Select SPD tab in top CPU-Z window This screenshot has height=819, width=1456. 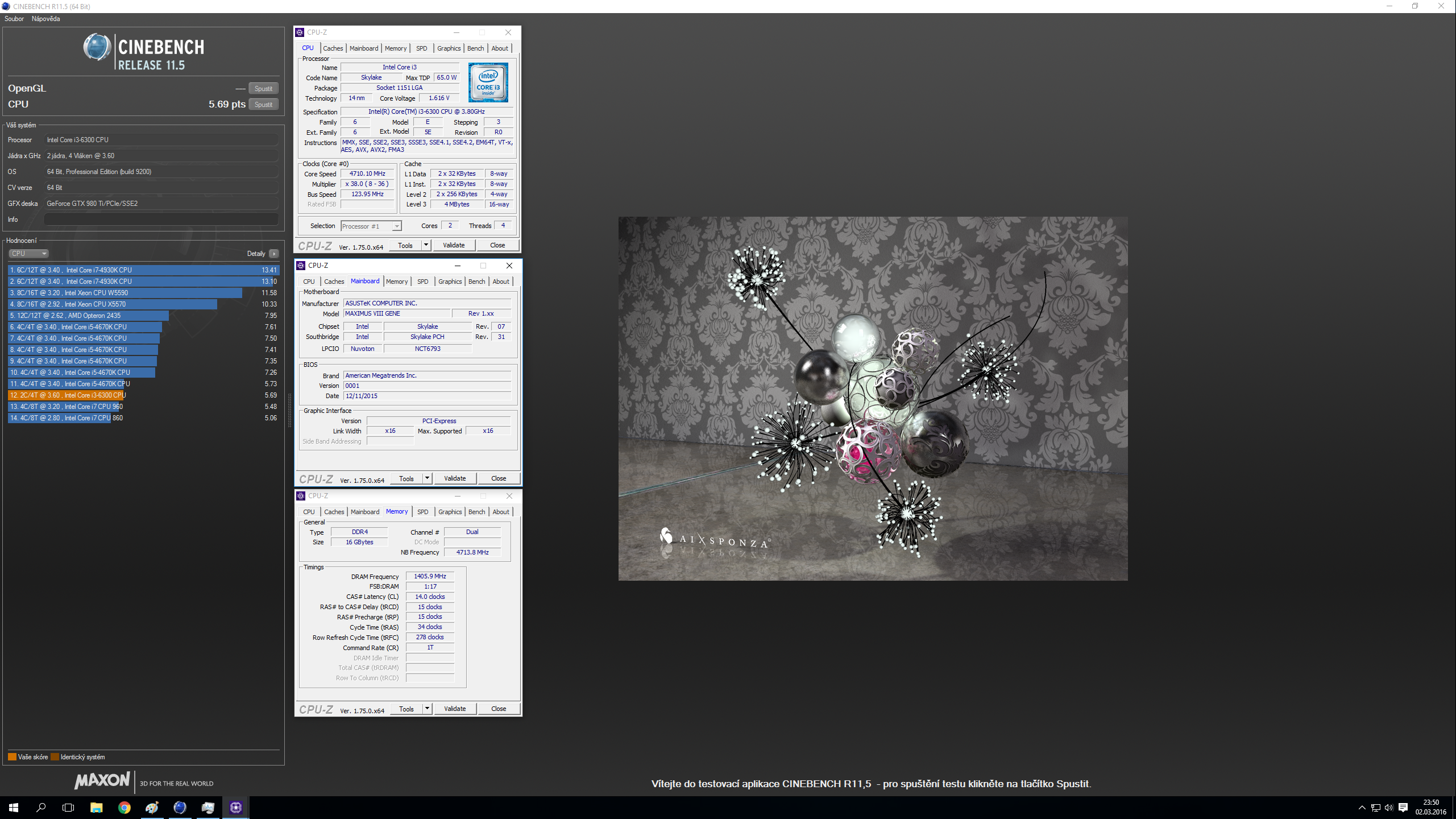[x=422, y=48]
